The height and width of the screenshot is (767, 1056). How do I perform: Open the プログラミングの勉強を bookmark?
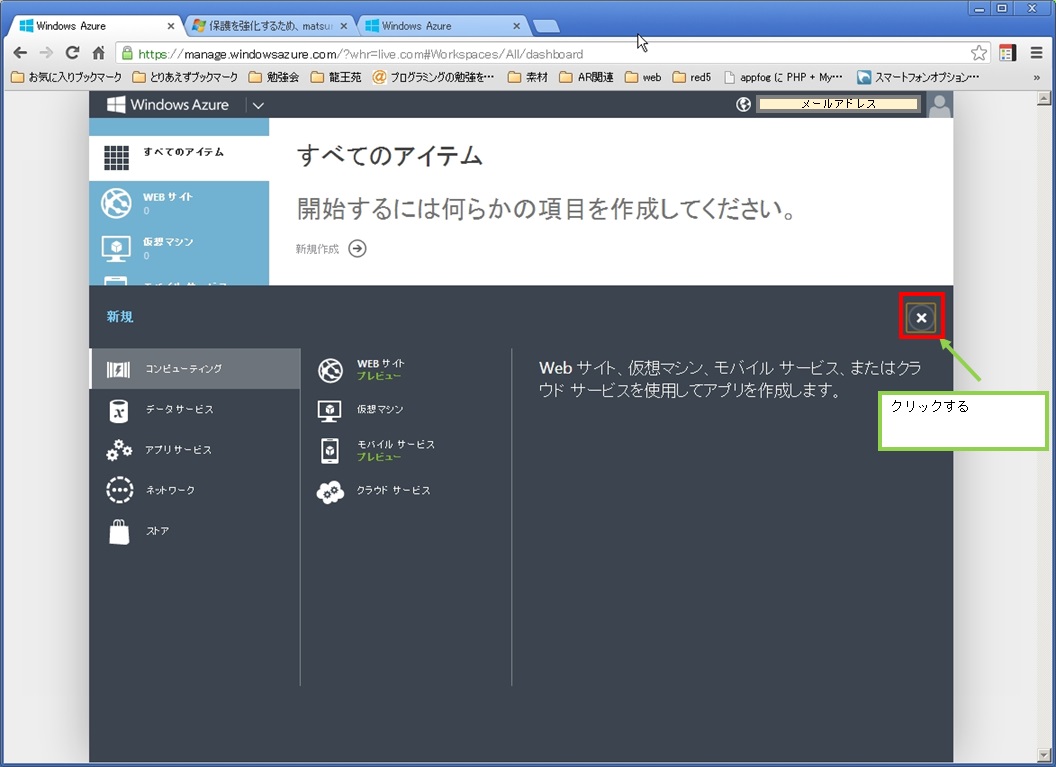pos(434,77)
